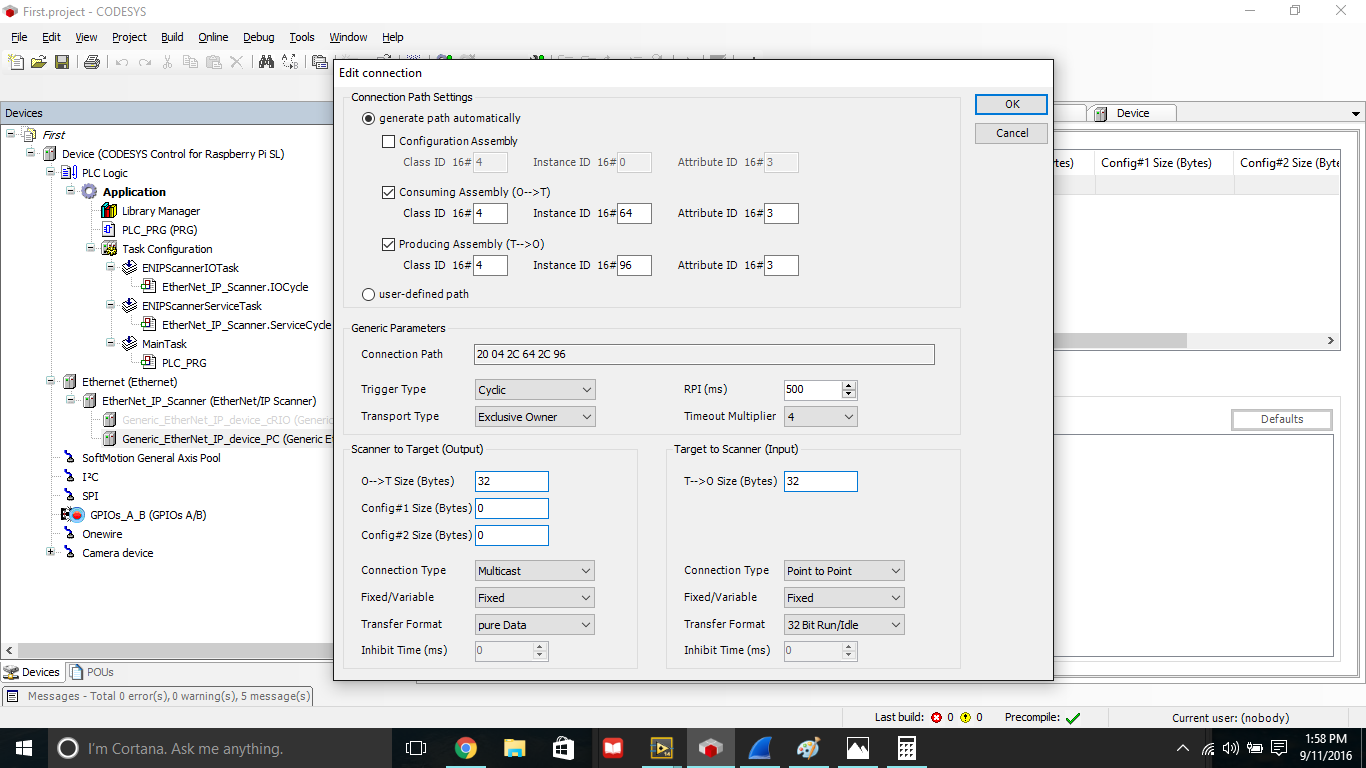Save the project with the floppy icon
Image resolution: width=1366 pixels, height=768 pixels.
[62, 62]
